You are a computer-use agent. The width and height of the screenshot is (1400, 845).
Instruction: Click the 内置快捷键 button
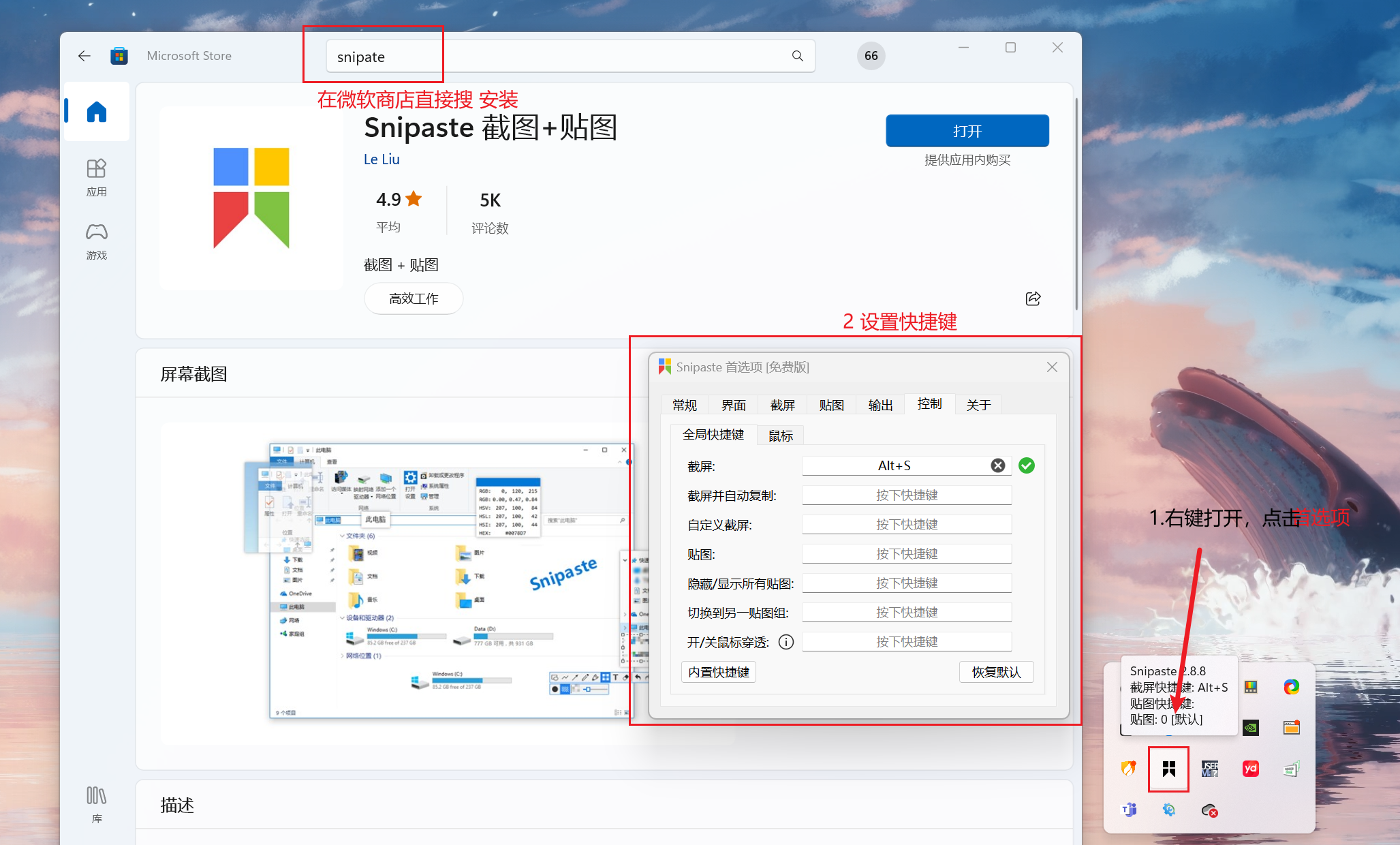pos(719,672)
